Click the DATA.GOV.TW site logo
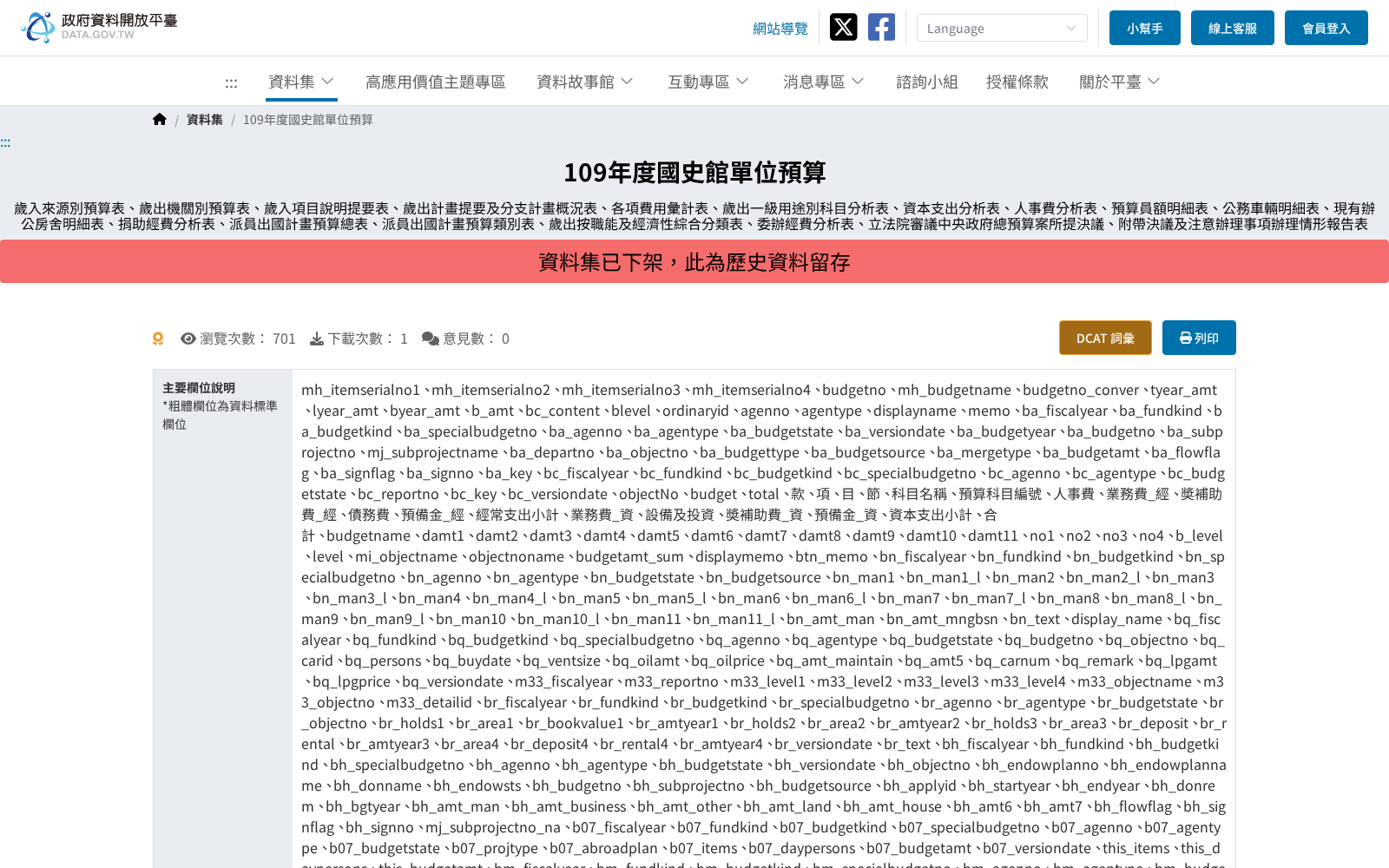The width and height of the screenshot is (1389, 868). point(99,27)
